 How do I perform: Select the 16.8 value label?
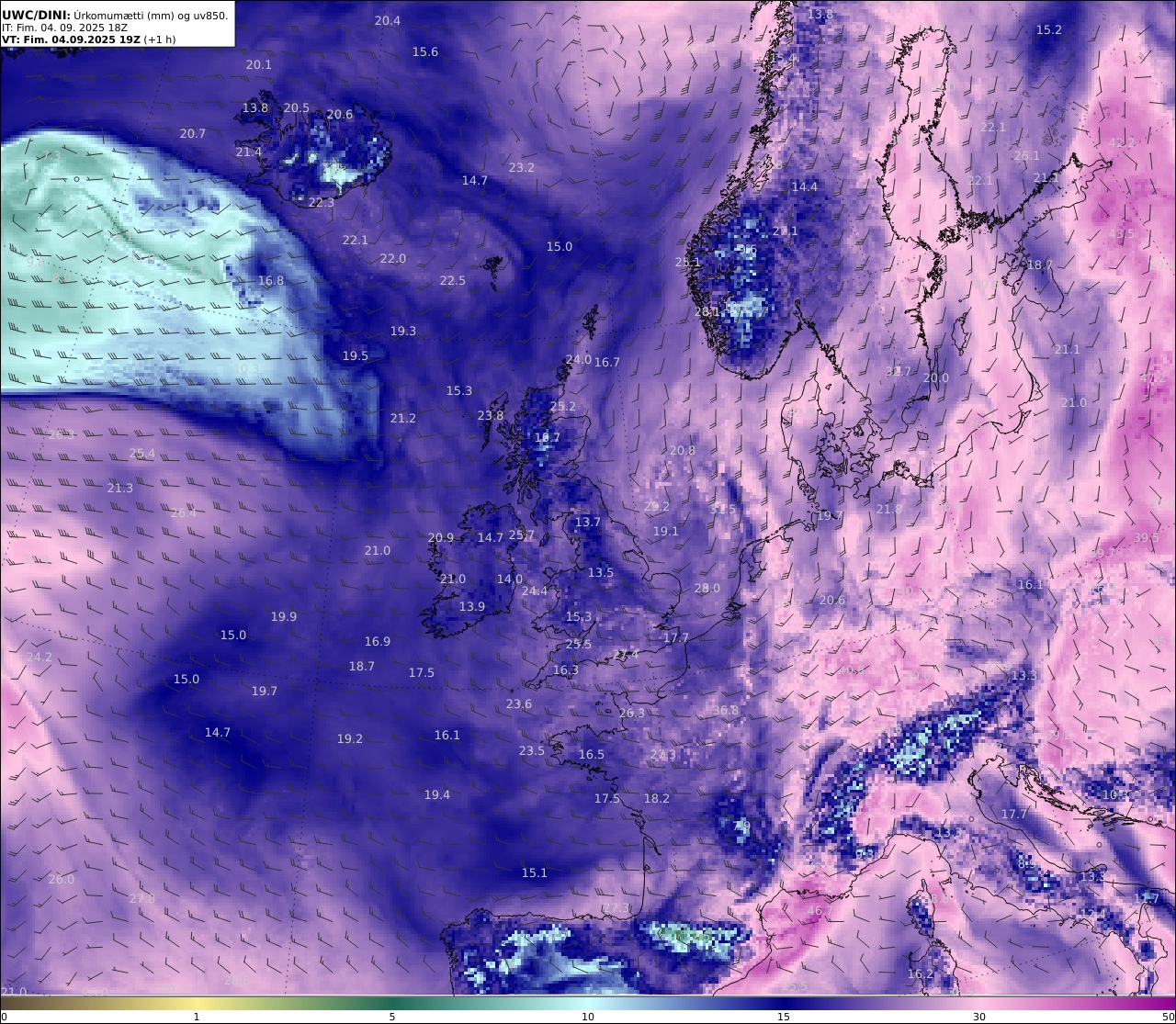271,280
